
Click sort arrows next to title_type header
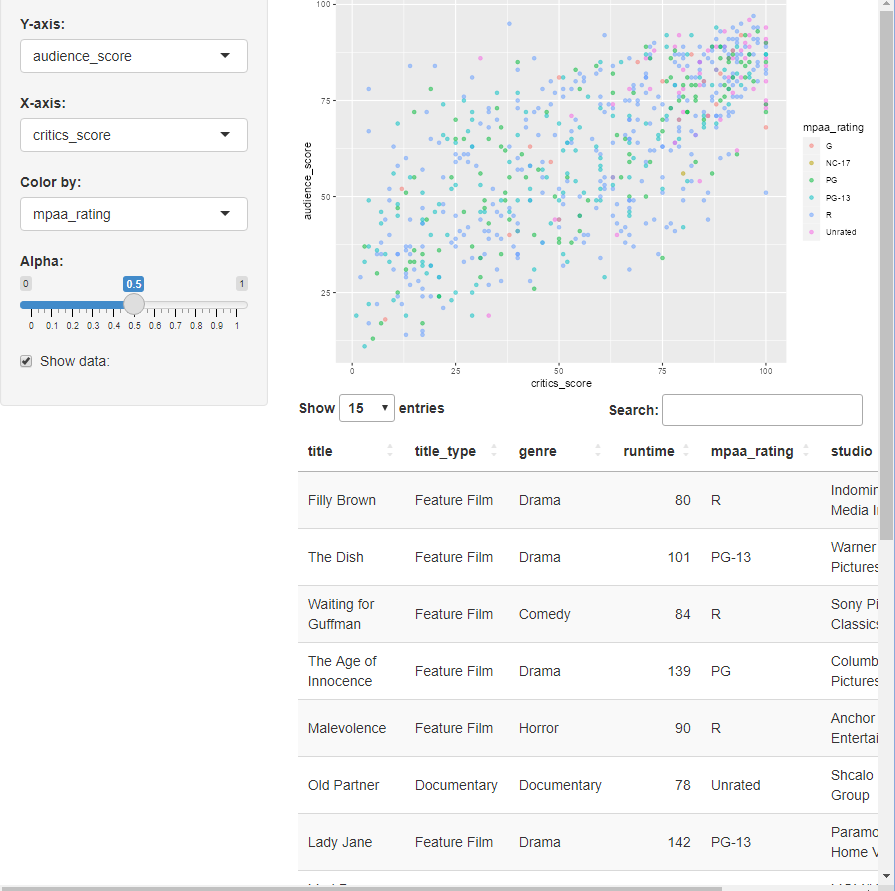tap(494, 451)
